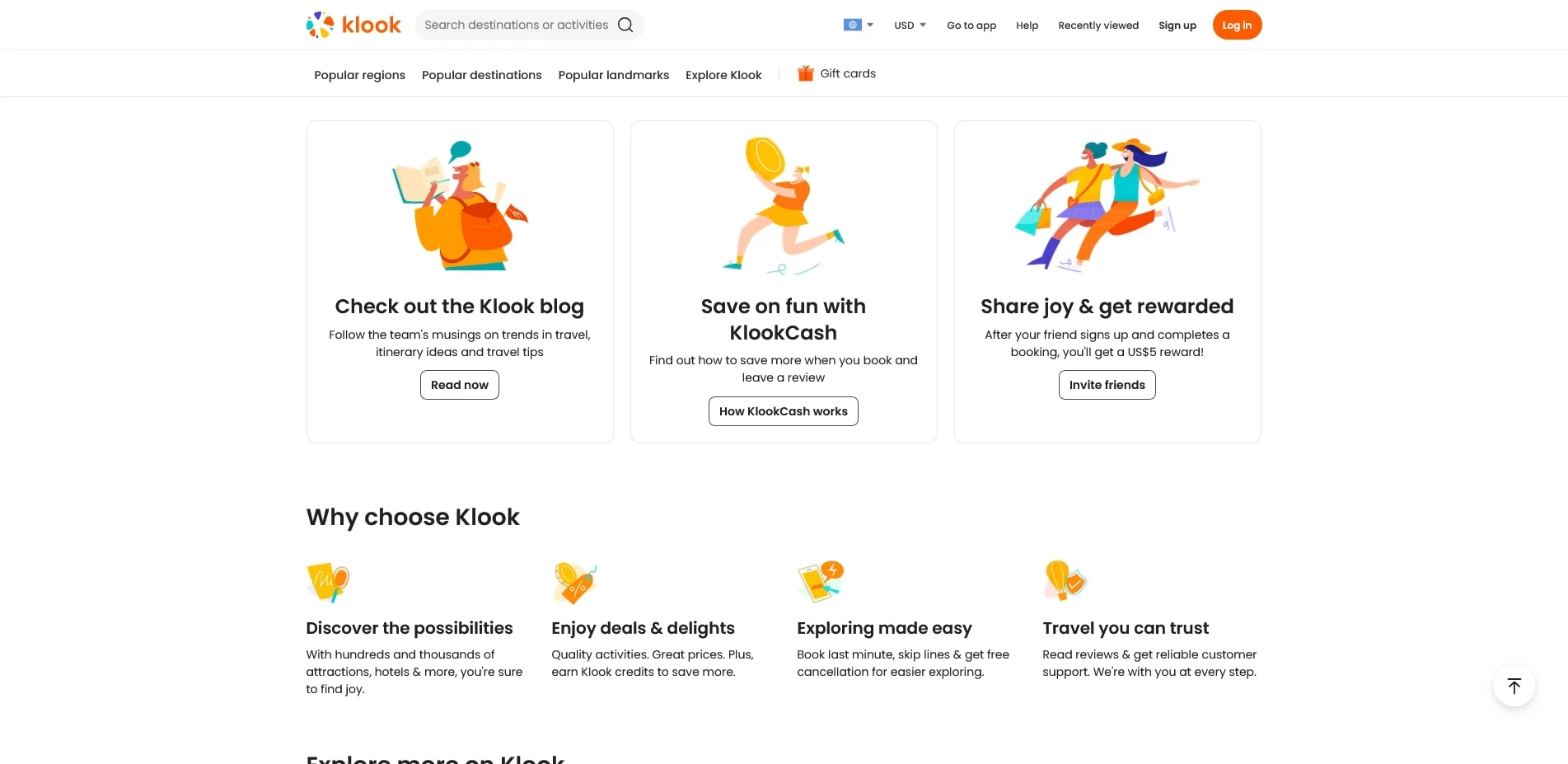Click the Enjoy deals & delights icon
This screenshot has width=1568, height=764.
[573, 582]
